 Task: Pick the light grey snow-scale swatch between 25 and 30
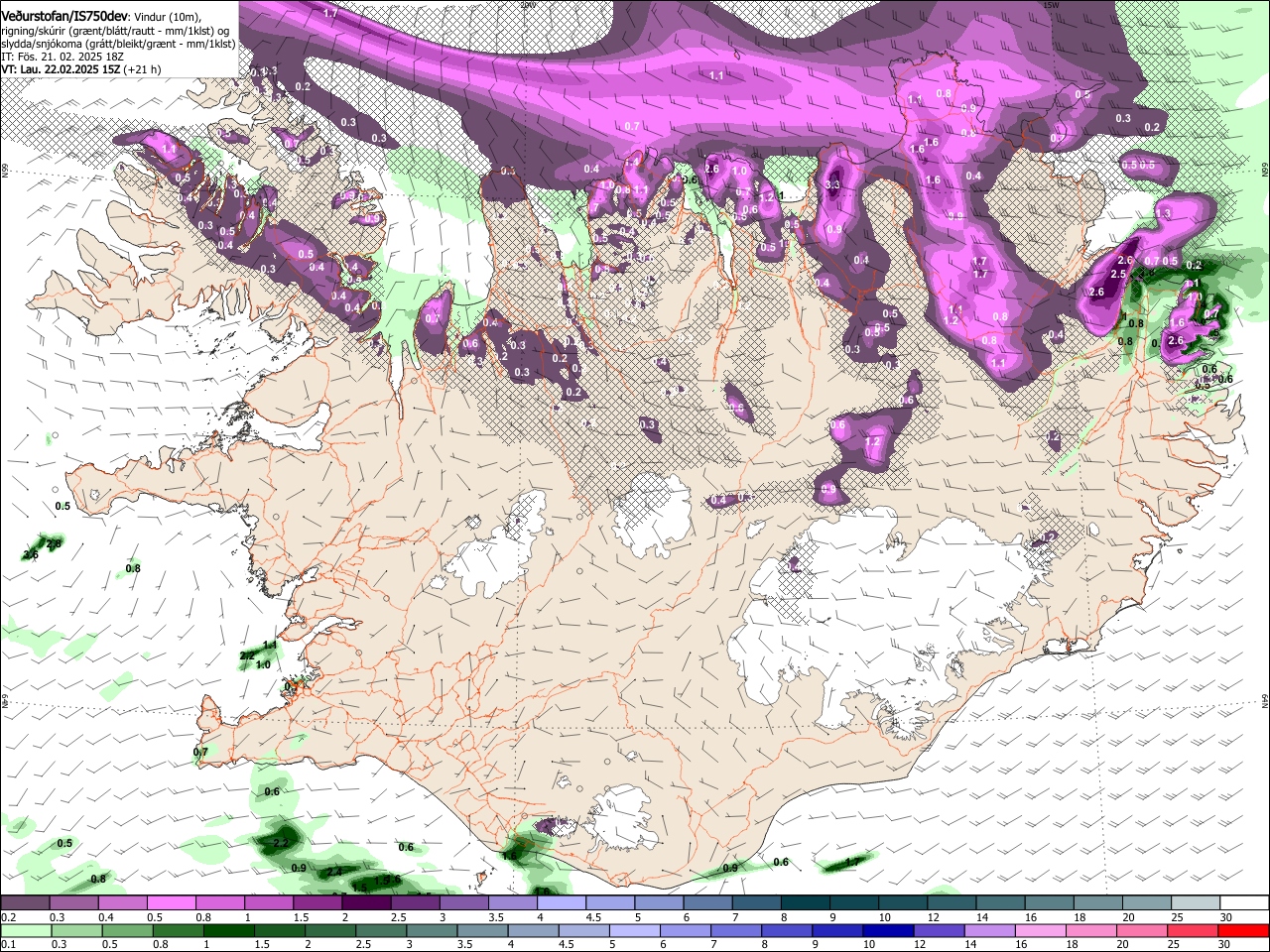1195,903
